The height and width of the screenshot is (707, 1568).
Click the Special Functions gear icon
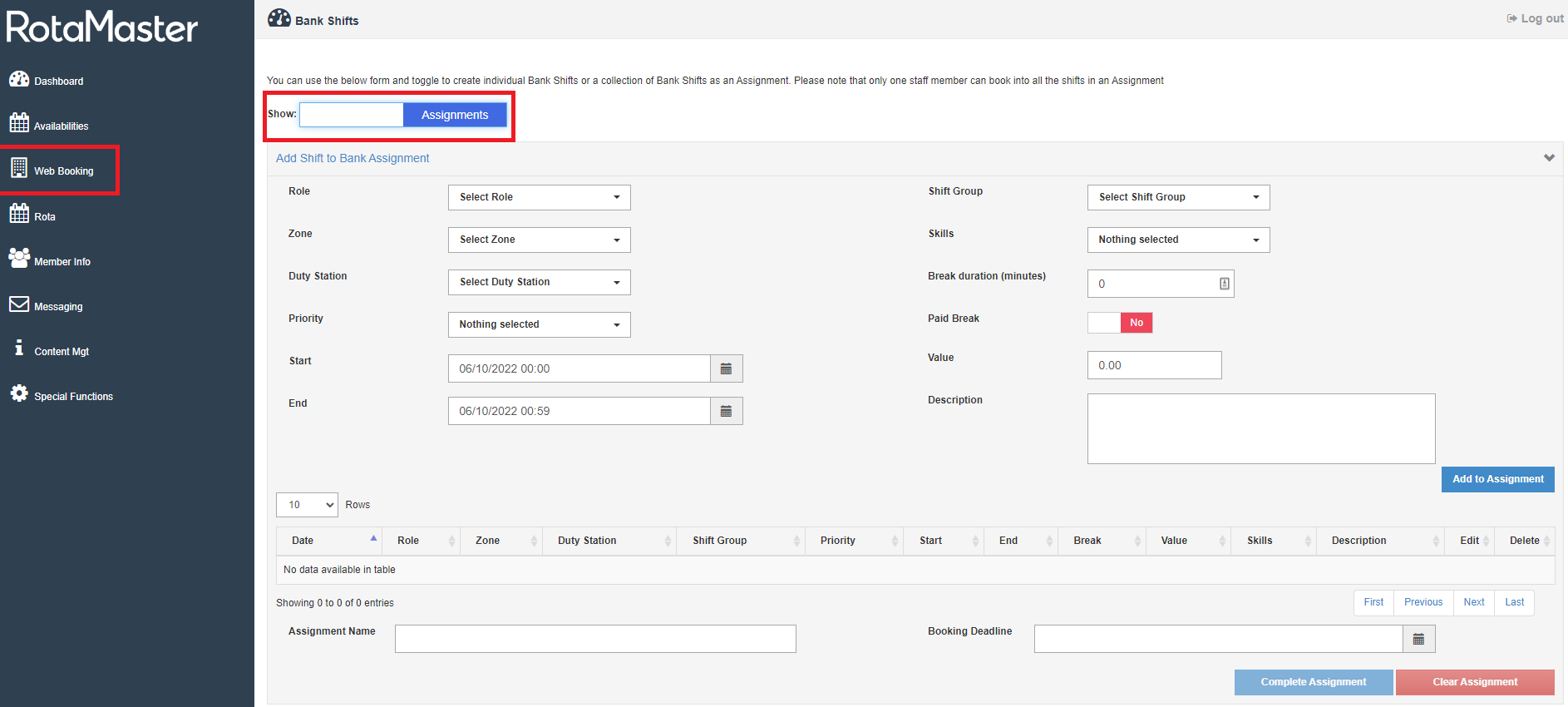click(x=19, y=393)
